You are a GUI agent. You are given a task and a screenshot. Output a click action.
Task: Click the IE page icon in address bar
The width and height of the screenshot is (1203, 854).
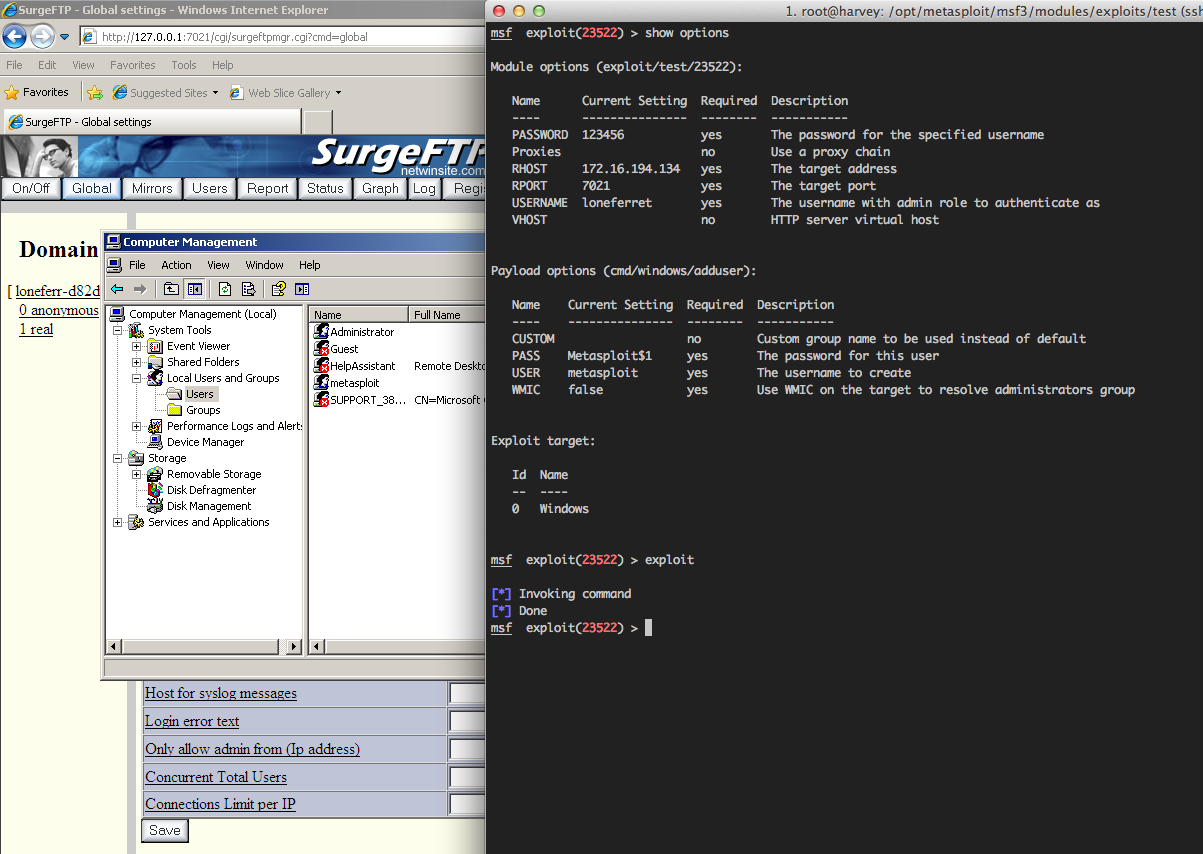(x=89, y=37)
